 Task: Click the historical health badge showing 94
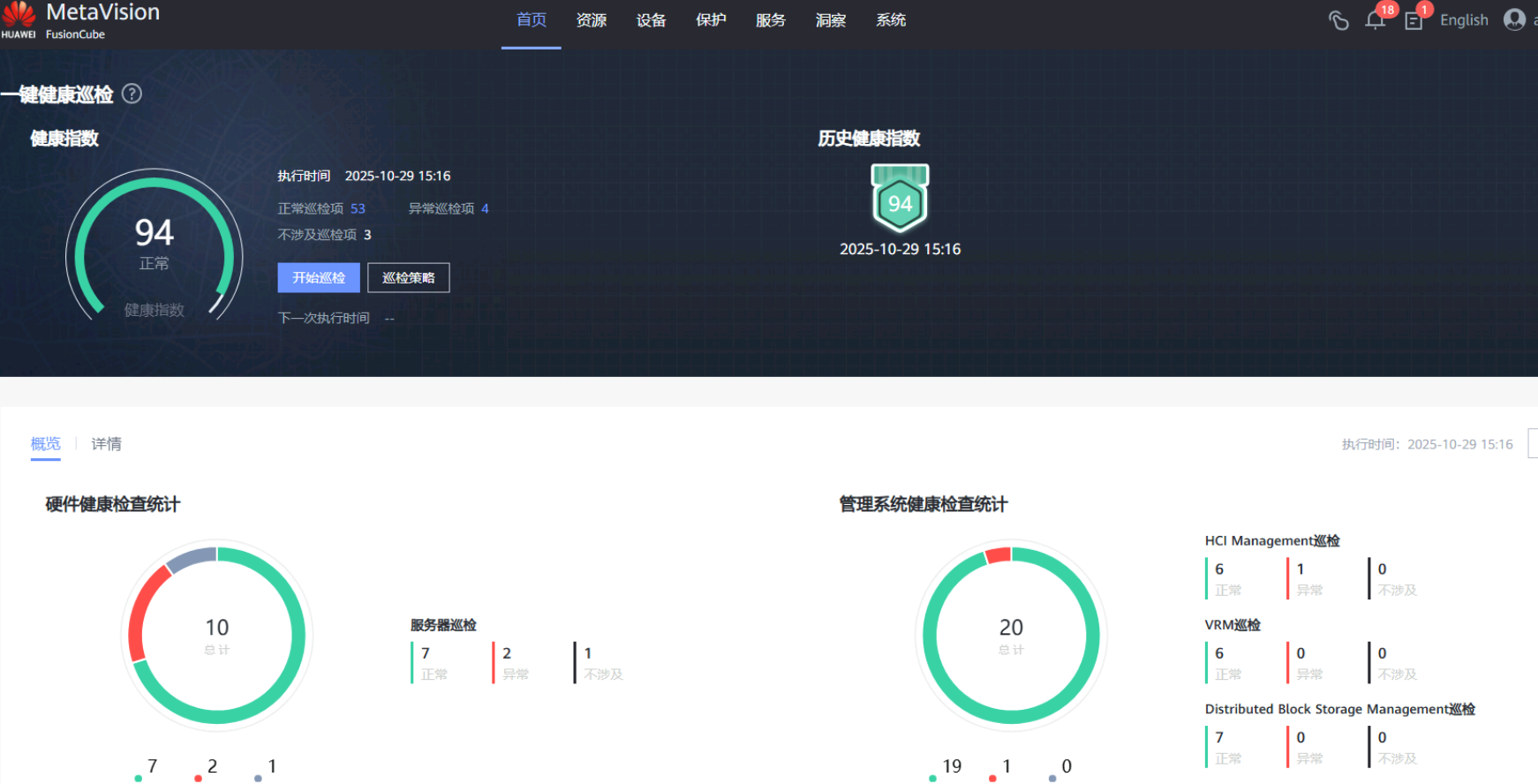tap(900, 200)
